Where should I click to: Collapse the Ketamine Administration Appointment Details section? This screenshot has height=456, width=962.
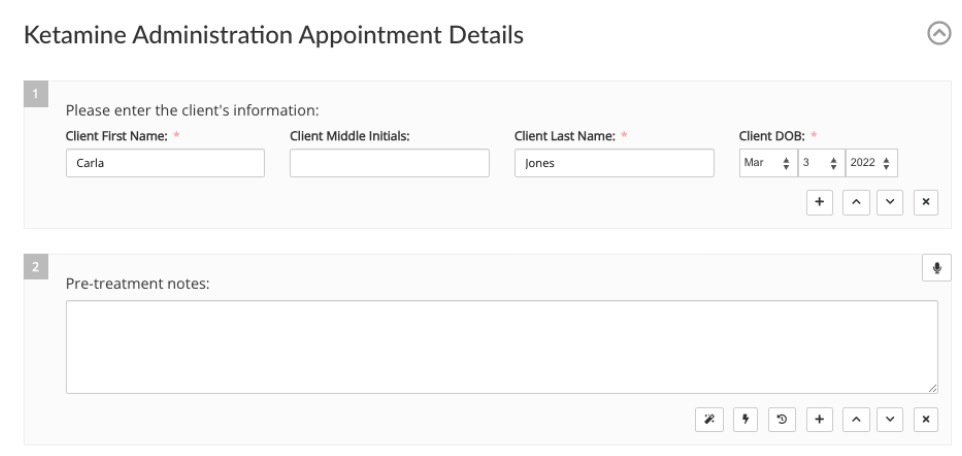pyautogui.click(x=939, y=34)
